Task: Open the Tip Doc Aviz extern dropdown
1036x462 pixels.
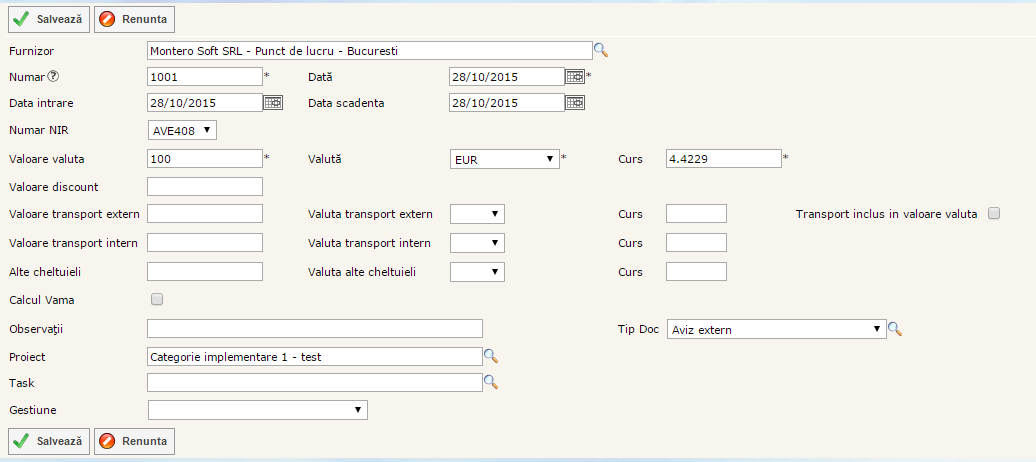Action: pyautogui.click(x=776, y=329)
